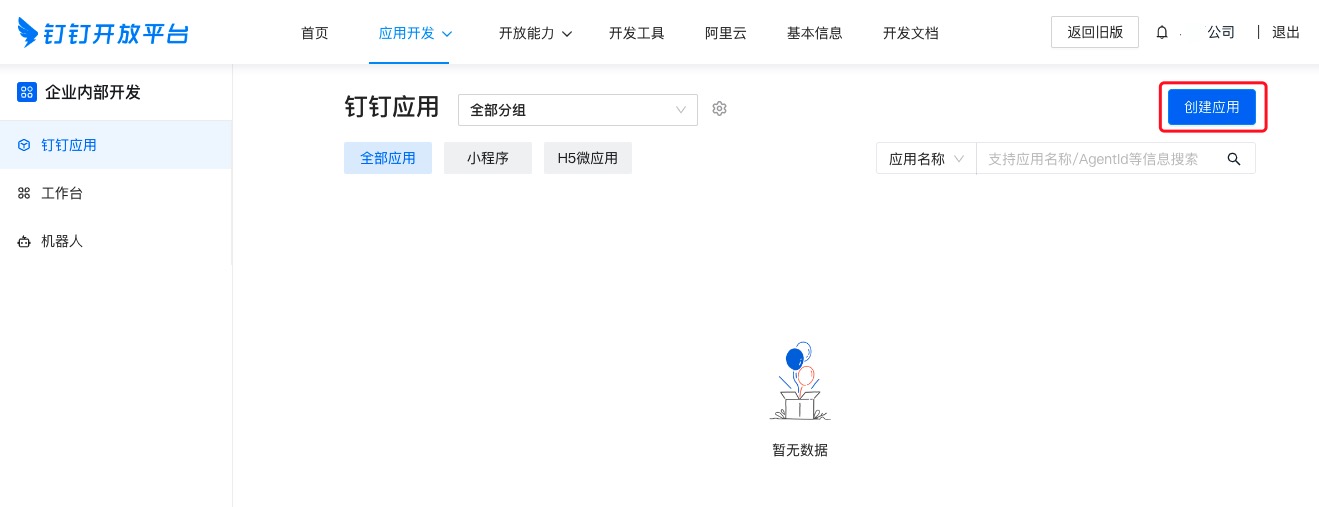
Task: Open 阿里云 in the top navigation
Action: pos(725,33)
